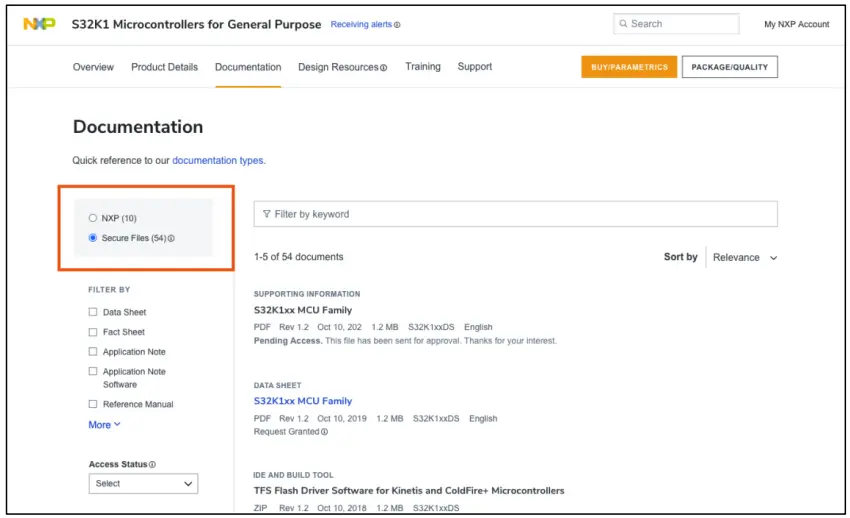
Task: Click the S32K1 Microcontrollers for General Purpose title
Action: (x=196, y=24)
